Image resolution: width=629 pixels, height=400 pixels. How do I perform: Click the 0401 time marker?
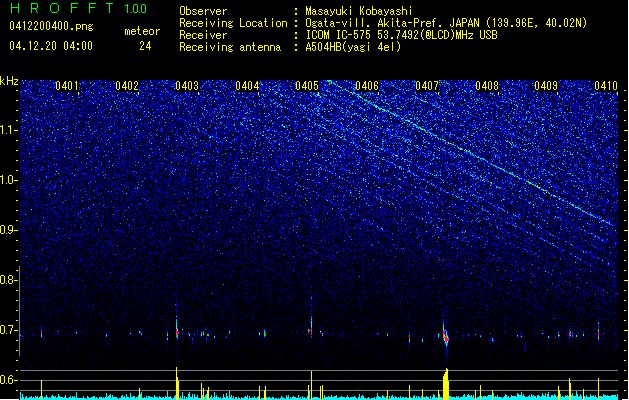[67, 86]
